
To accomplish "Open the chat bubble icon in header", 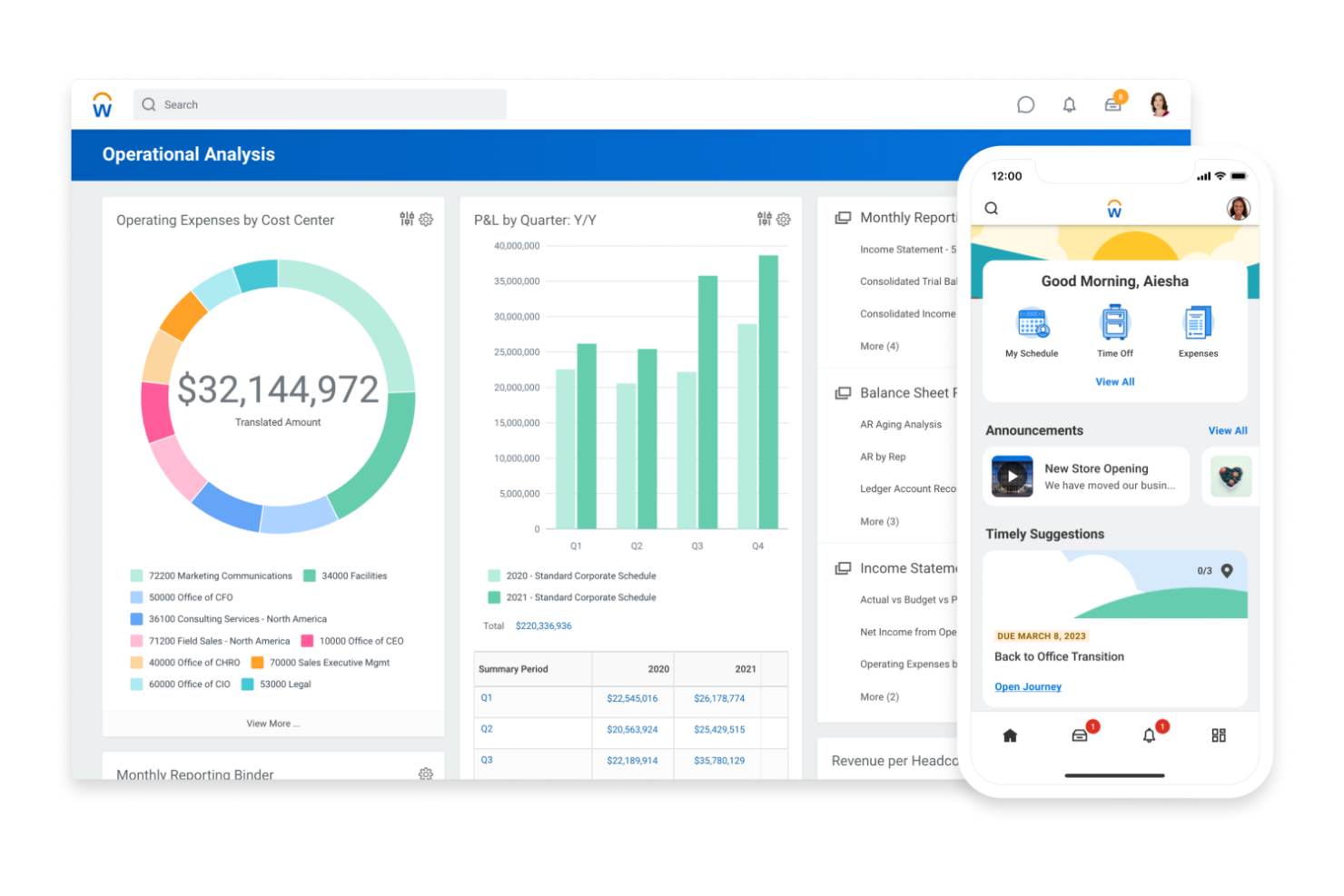I will [x=1025, y=105].
